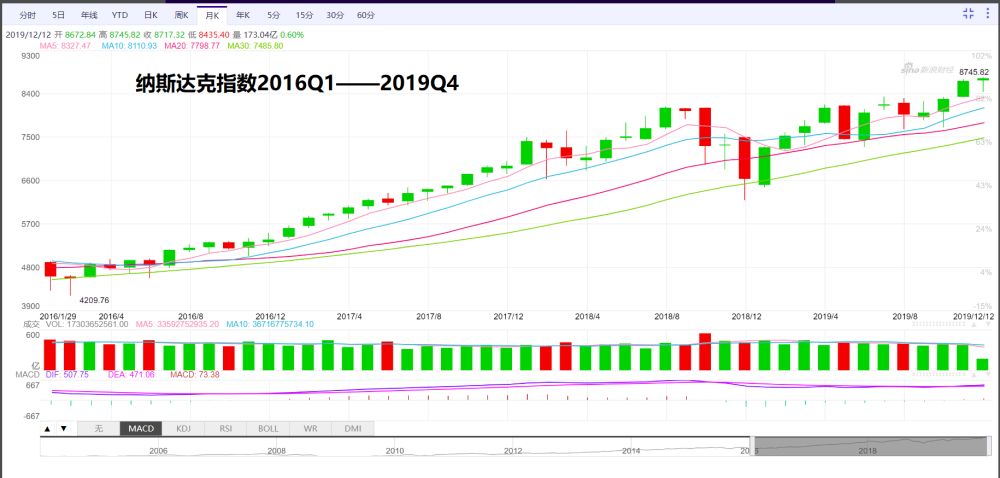Select the 无 indicator option

pos(98,428)
